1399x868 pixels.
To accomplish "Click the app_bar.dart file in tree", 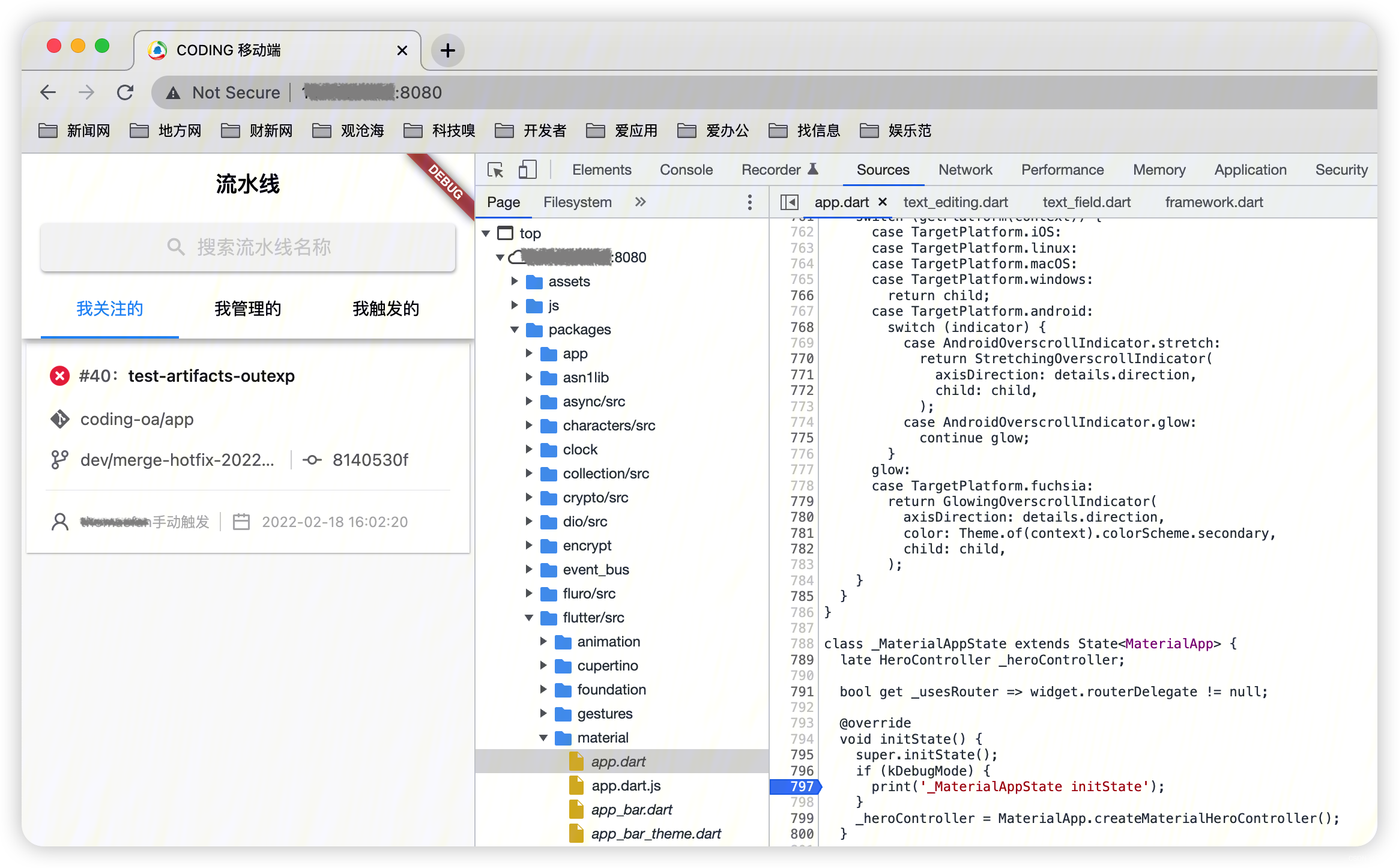I will click(x=632, y=810).
